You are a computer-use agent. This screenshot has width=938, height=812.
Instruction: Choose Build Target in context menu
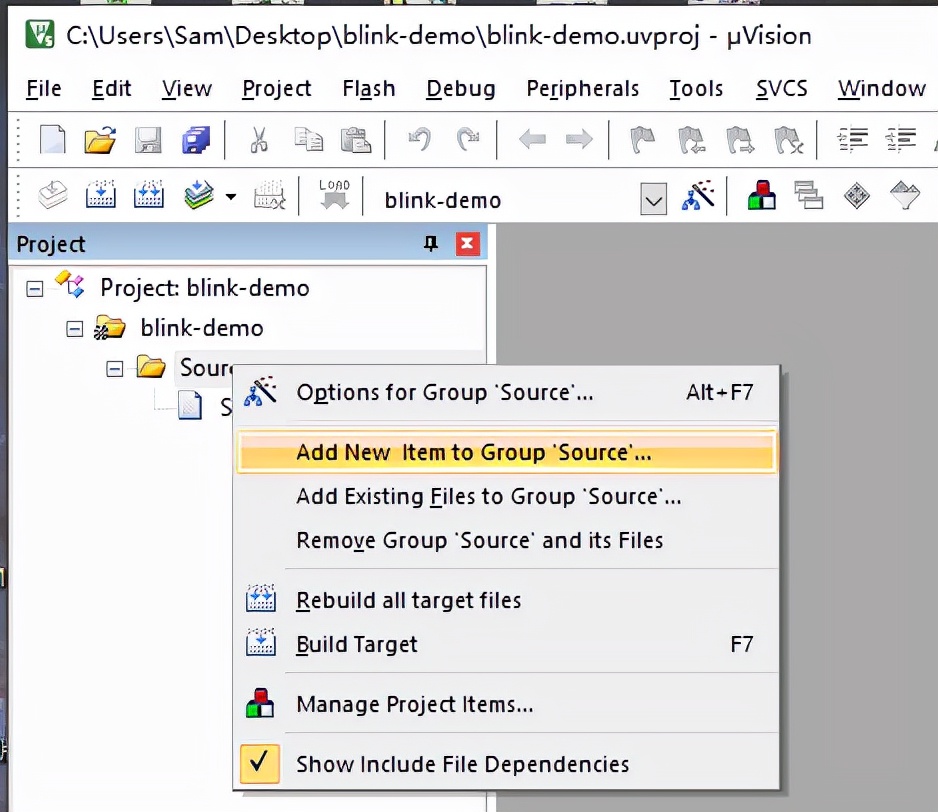click(x=507, y=644)
